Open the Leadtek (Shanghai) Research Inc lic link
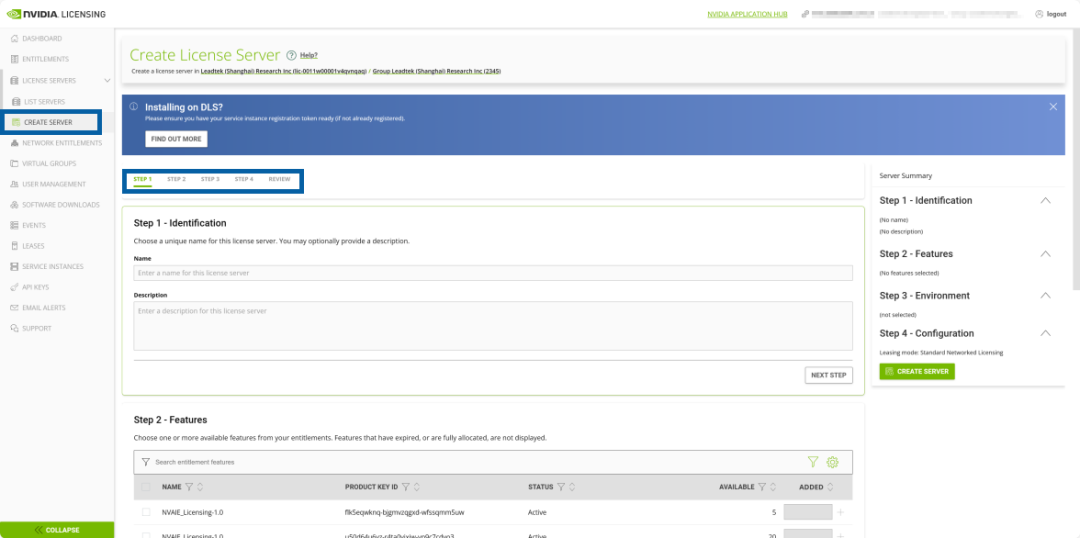 coord(284,71)
